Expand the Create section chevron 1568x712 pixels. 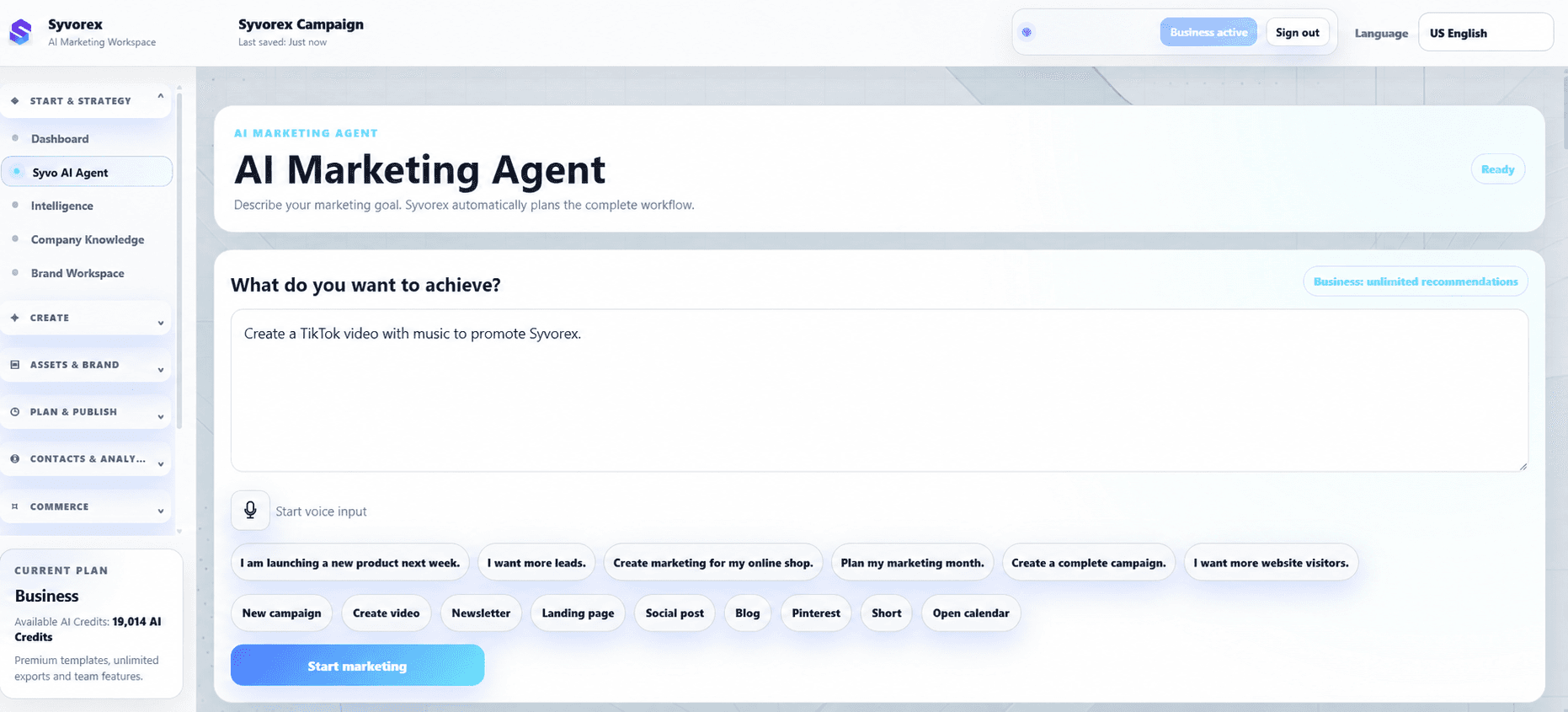(x=160, y=323)
